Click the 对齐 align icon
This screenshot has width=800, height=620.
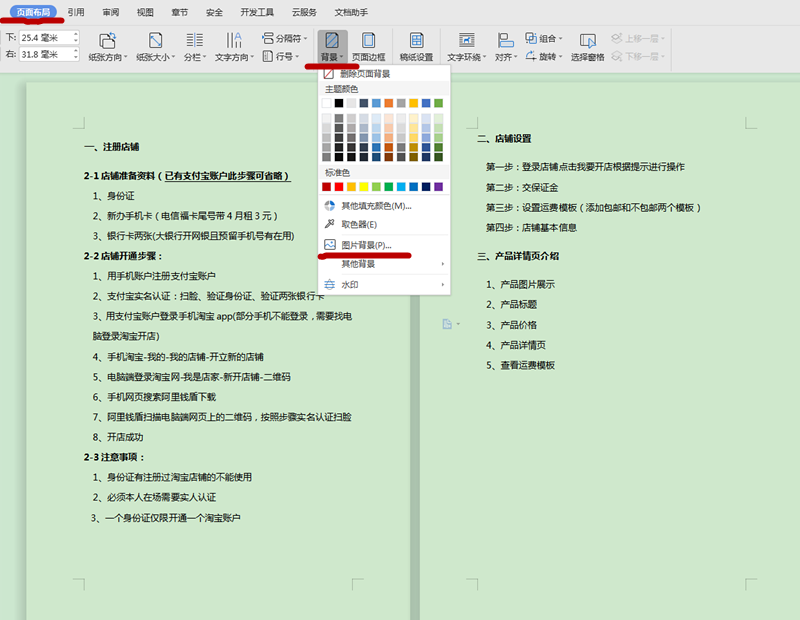pyautogui.click(x=505, y=40)
